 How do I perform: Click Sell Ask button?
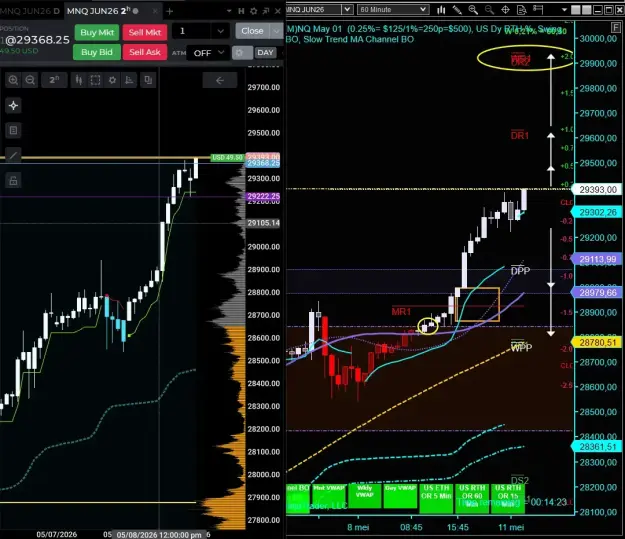tap(145, 52)
